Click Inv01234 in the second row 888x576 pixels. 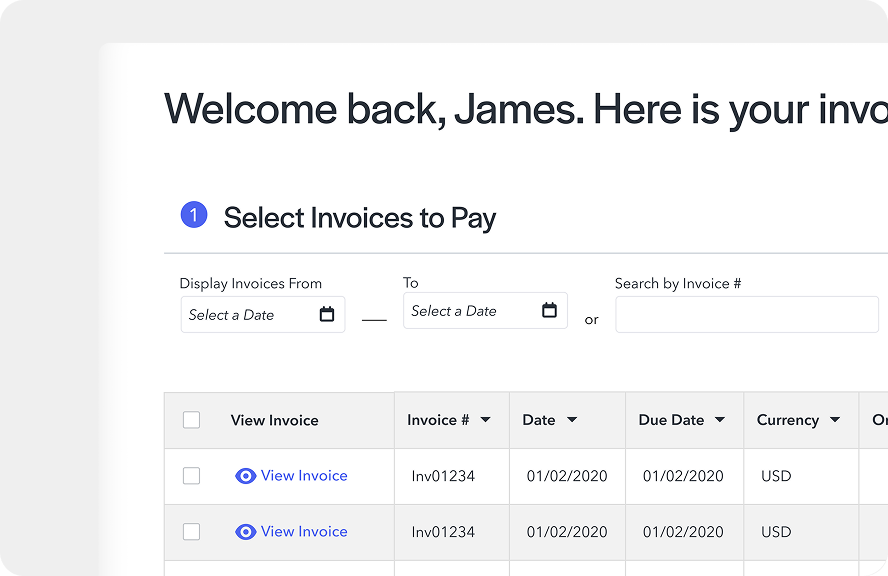pos(443,532)
